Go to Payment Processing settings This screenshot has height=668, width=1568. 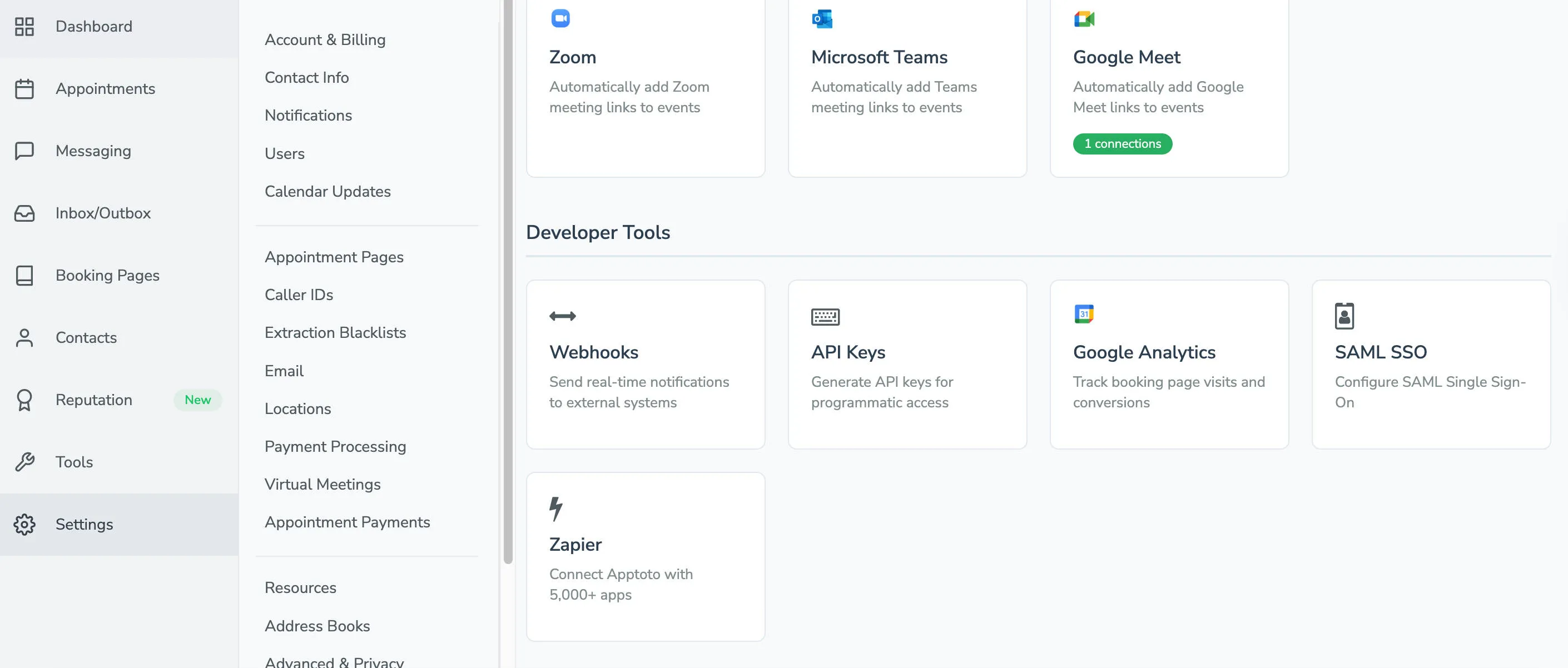[335, 446]
